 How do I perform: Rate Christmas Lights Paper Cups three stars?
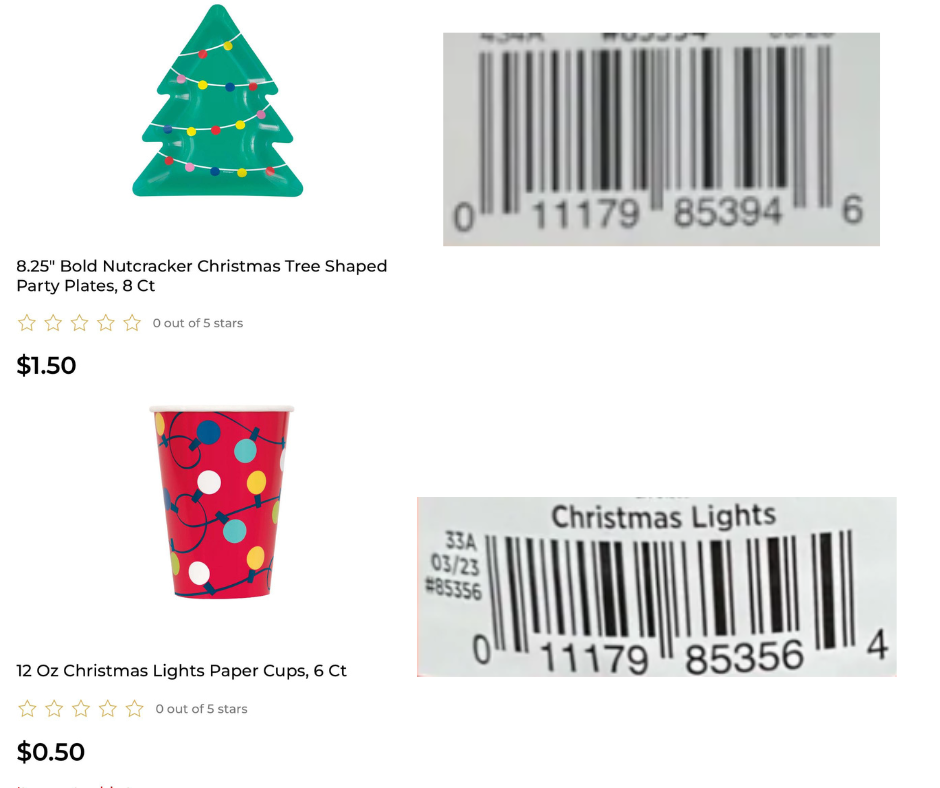(x=81, y=709)
